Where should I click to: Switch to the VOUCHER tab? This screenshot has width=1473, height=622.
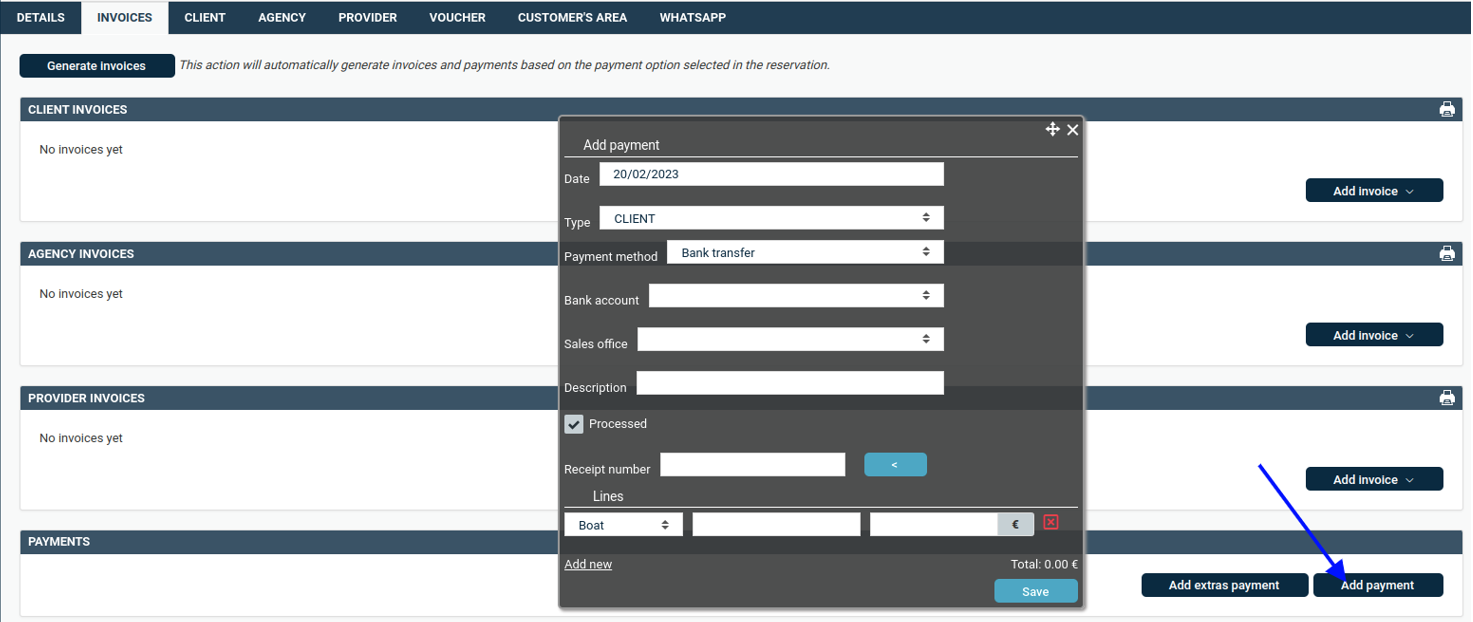457,18
